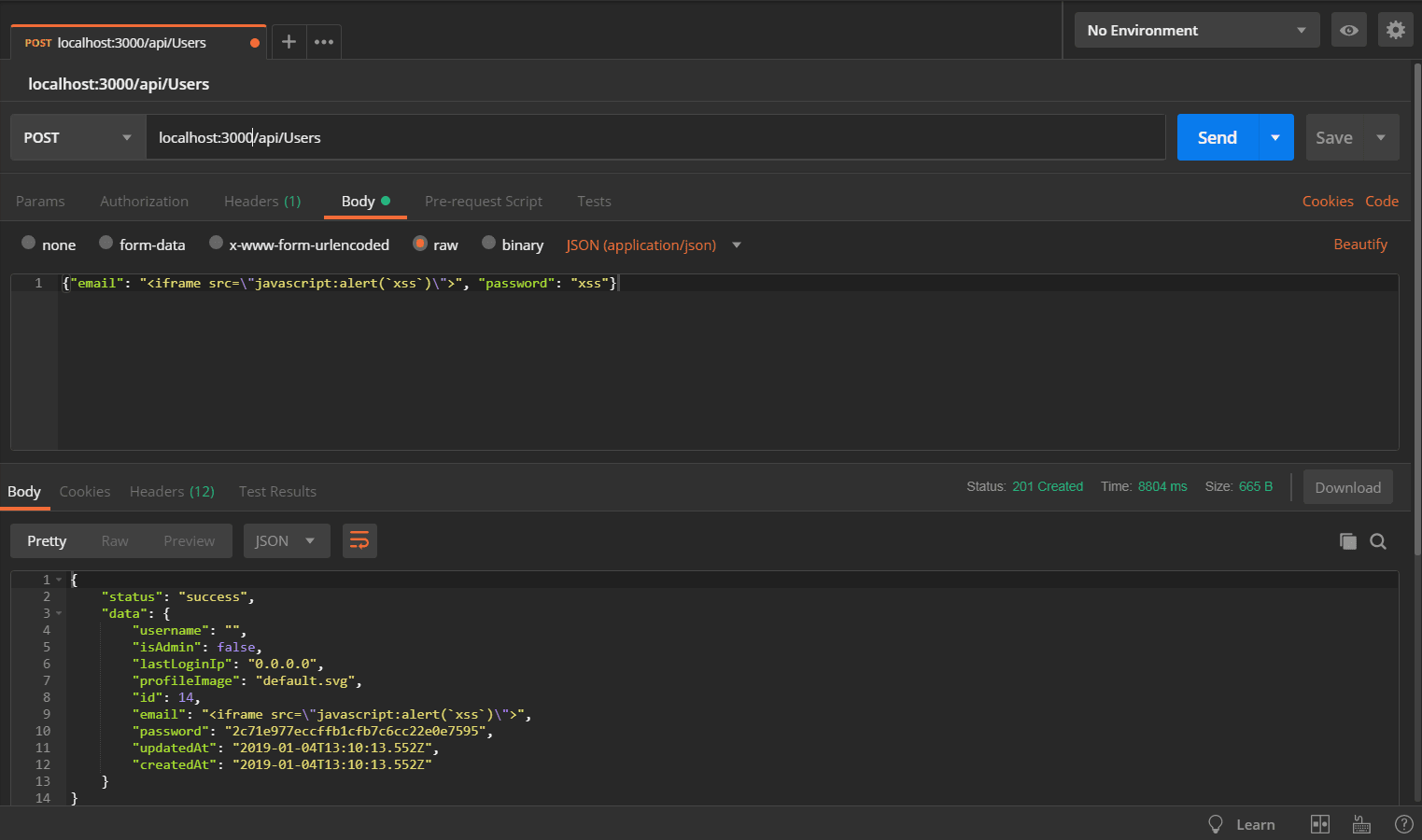Click the "id": 14 response line
1422x840 pixels.
166,697
